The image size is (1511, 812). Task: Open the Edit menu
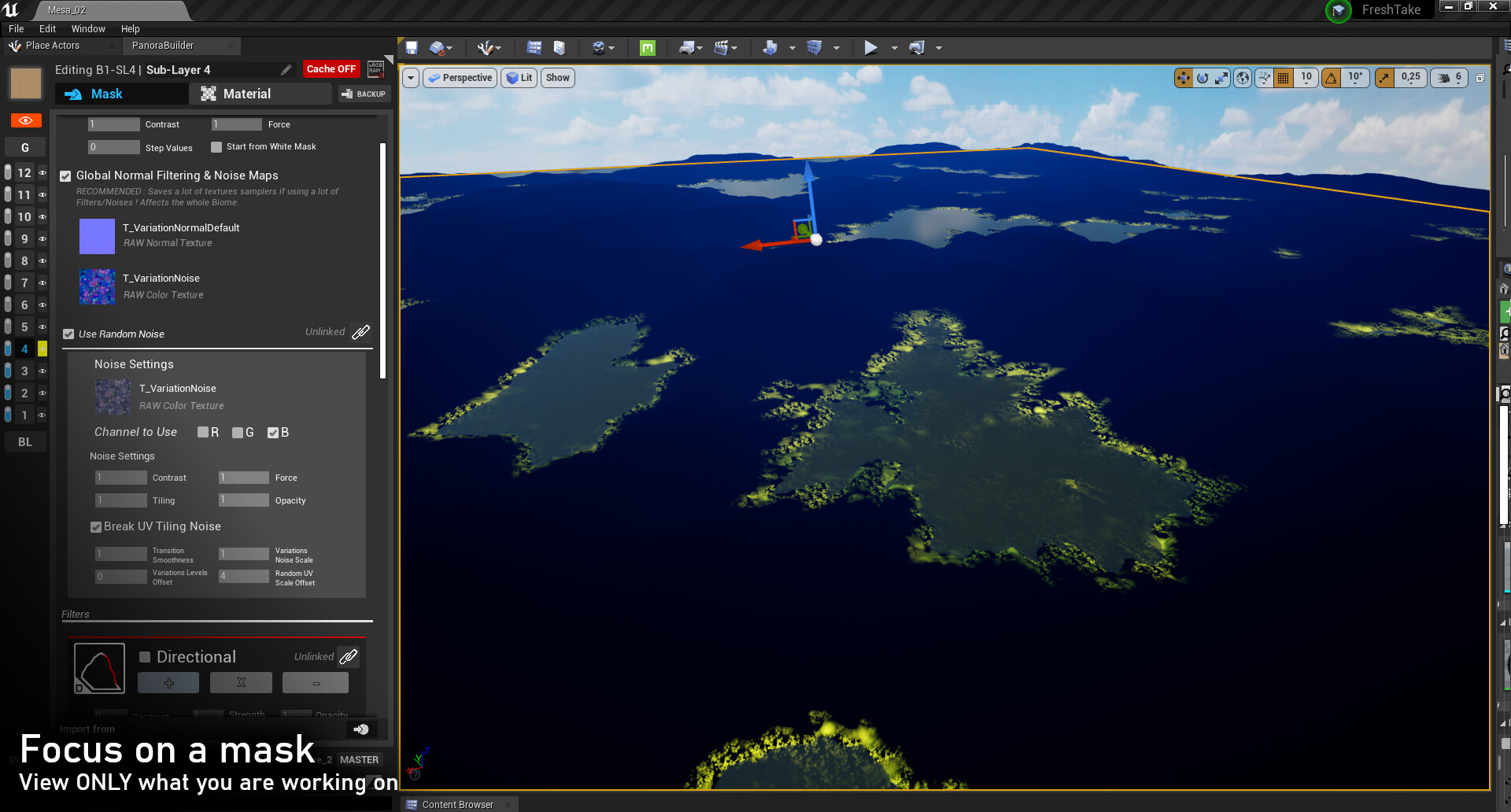click(x=47, y=29)
